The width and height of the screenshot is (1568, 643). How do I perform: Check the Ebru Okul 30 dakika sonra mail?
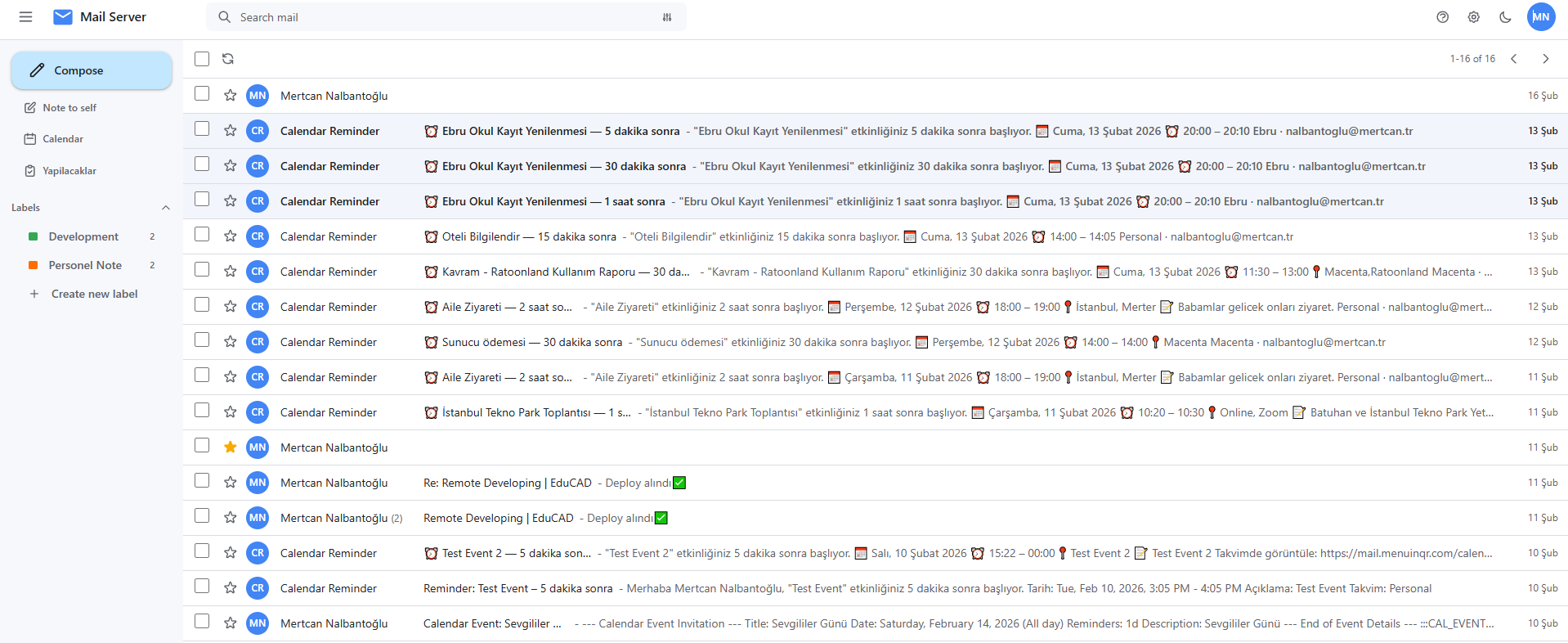point(202,164)
